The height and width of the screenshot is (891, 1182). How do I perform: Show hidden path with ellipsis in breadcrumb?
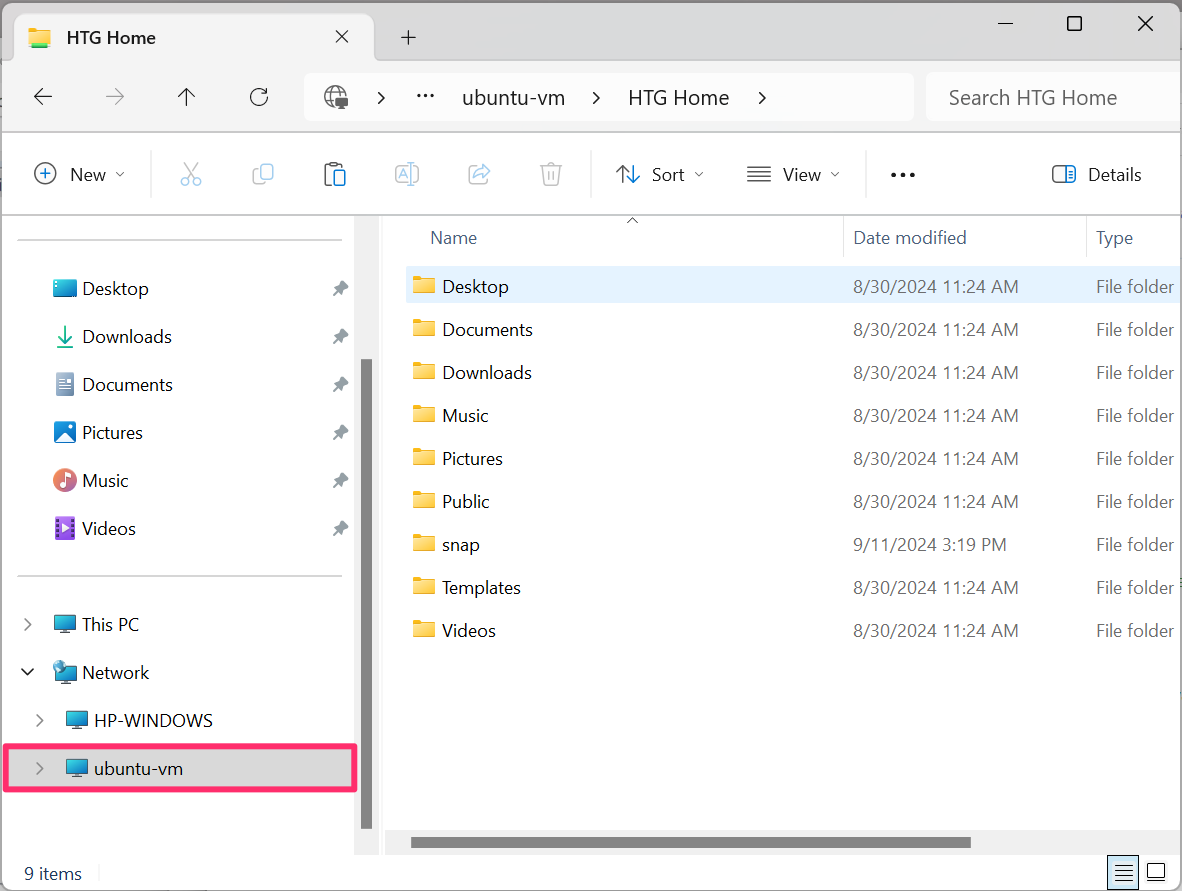tap(425, 96)
